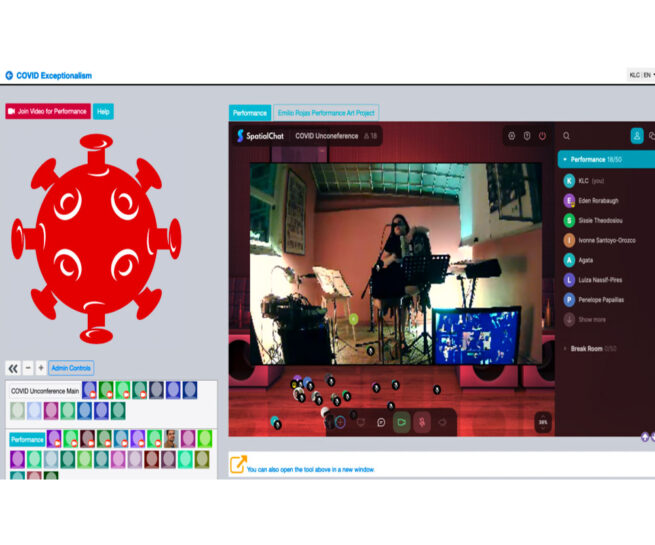Viewport: 655px width, 545px height.
Task: Click the SpatialChat logo
Action: pyautogui.click(x=260, y=136)
